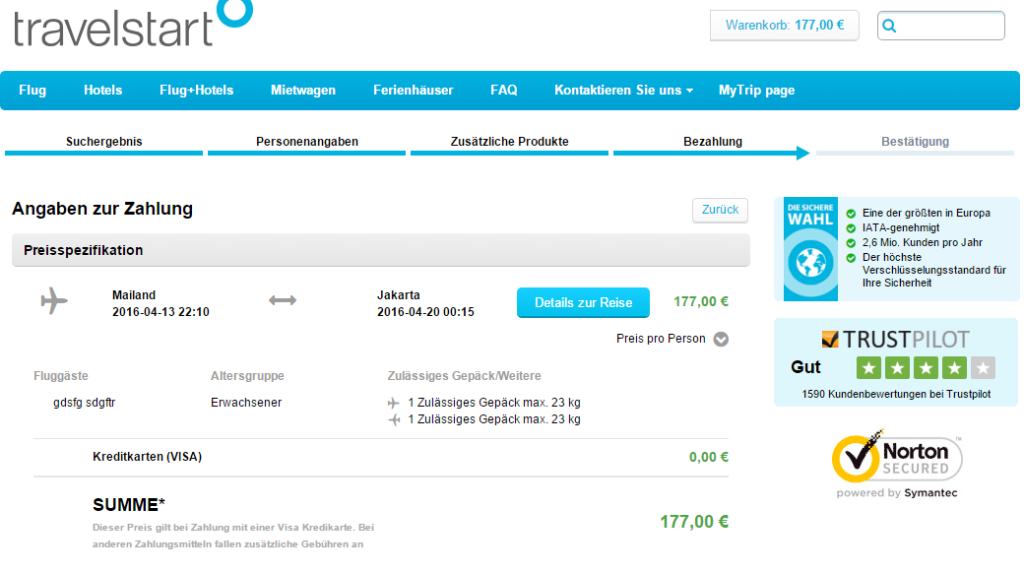Click the search magnifier icon
Screen dimensions: 1024x572
click(x=889, y=26)
